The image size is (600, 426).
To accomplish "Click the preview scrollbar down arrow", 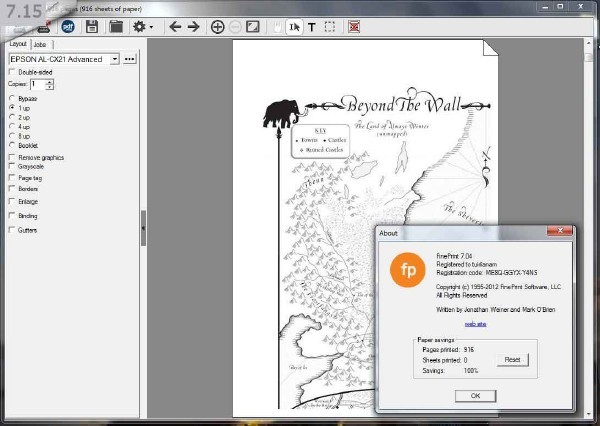I will [589, 414].
